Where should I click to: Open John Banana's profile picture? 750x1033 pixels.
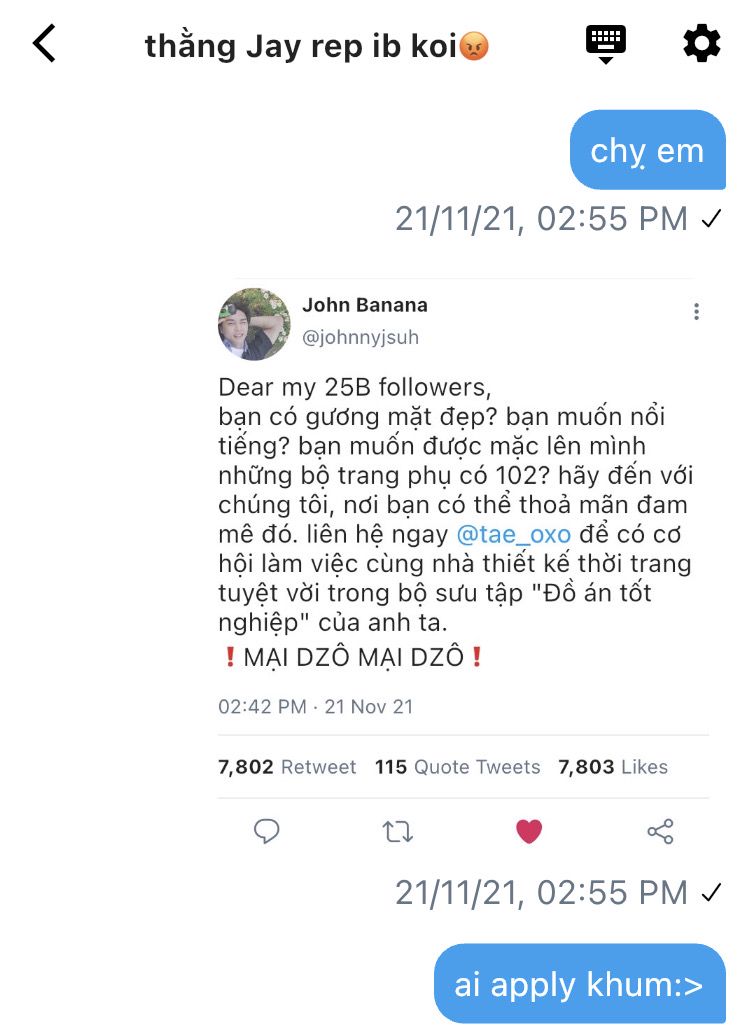254,324
